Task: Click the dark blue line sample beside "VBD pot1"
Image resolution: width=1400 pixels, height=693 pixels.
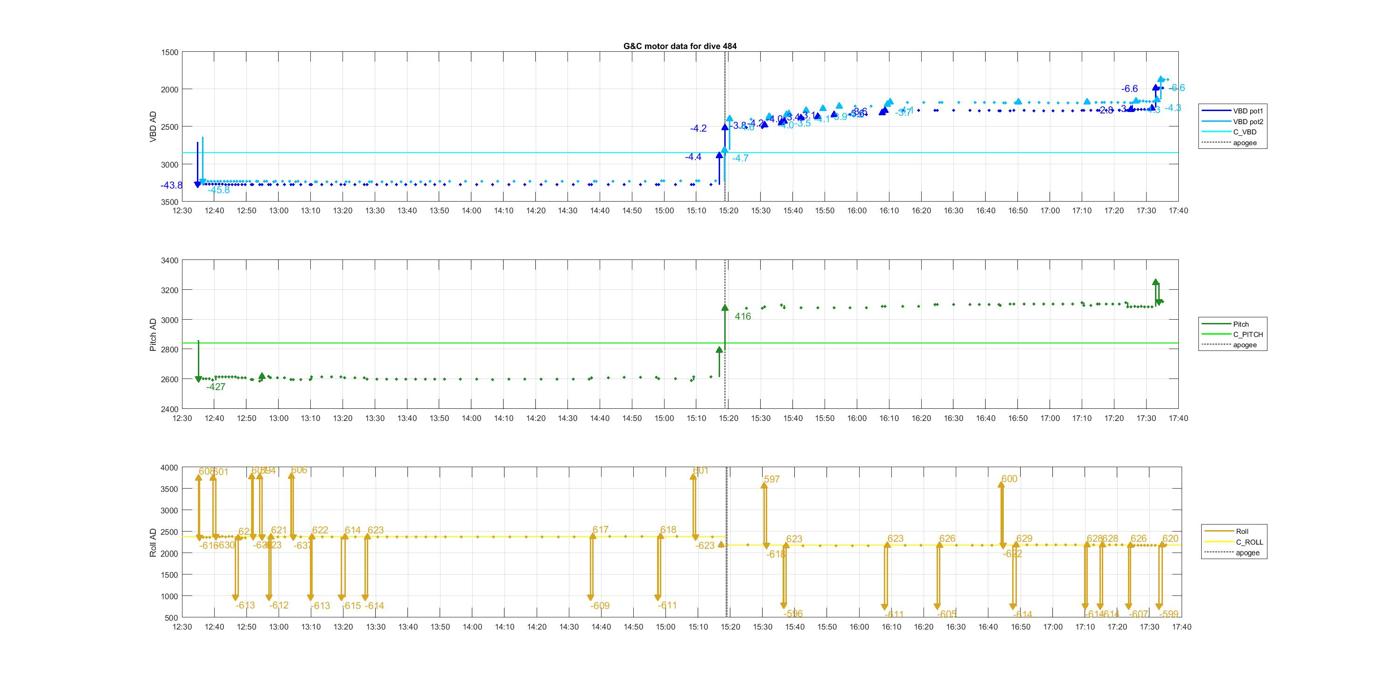Action: tap(1217, 111)
